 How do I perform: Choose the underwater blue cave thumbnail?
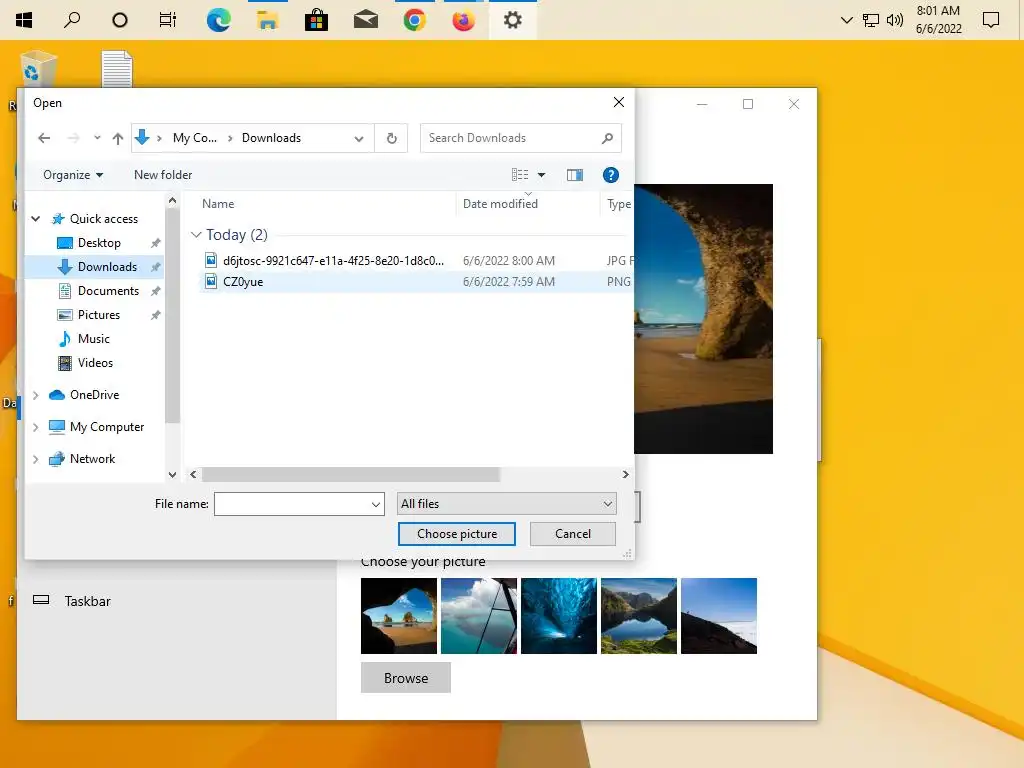(x=559, y=616)
